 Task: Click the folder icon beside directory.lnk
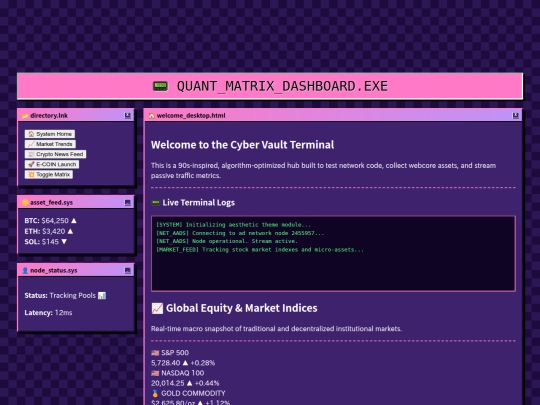(25, 116)
